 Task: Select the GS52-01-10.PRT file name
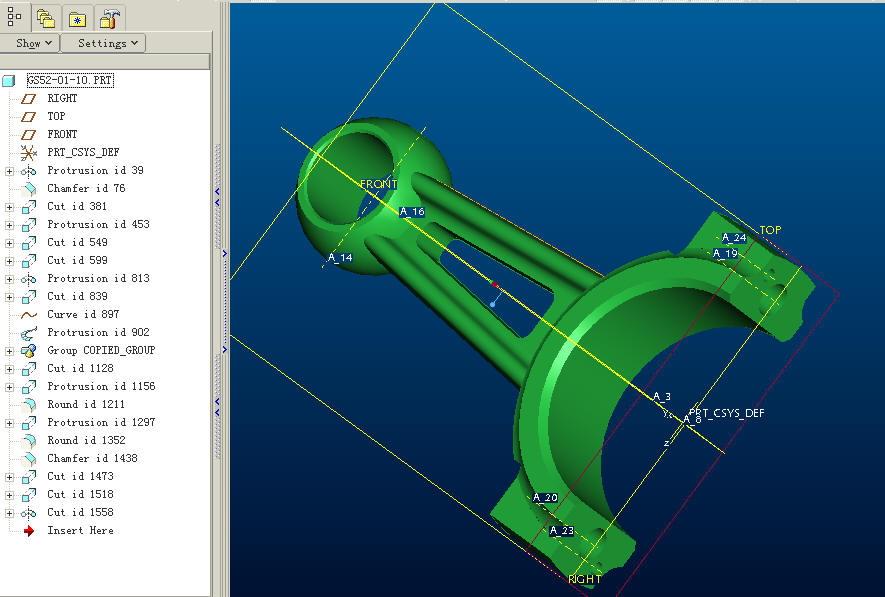click(x=70, y=80)
